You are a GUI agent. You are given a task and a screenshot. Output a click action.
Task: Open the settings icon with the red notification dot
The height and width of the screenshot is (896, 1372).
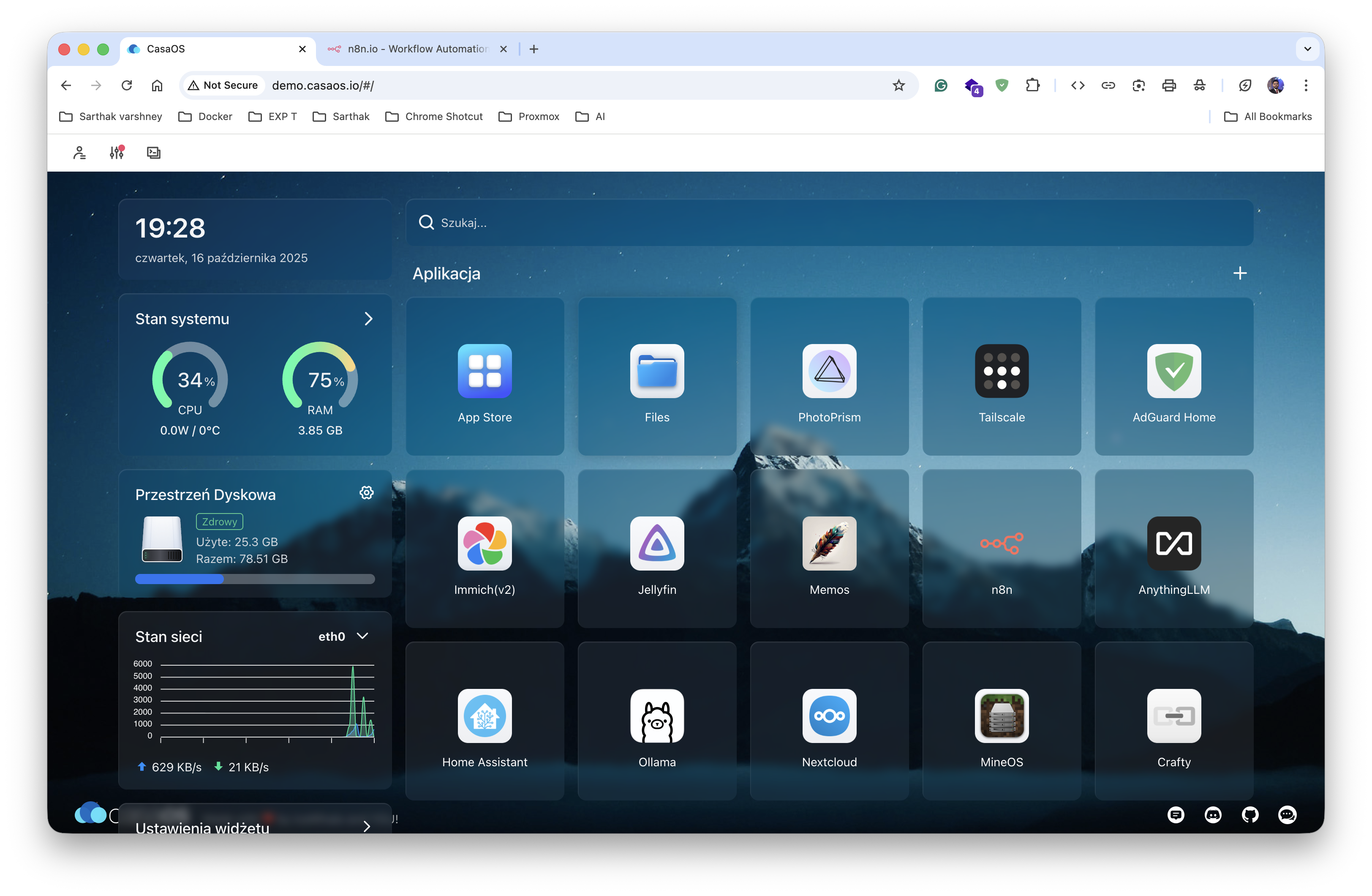117,152
